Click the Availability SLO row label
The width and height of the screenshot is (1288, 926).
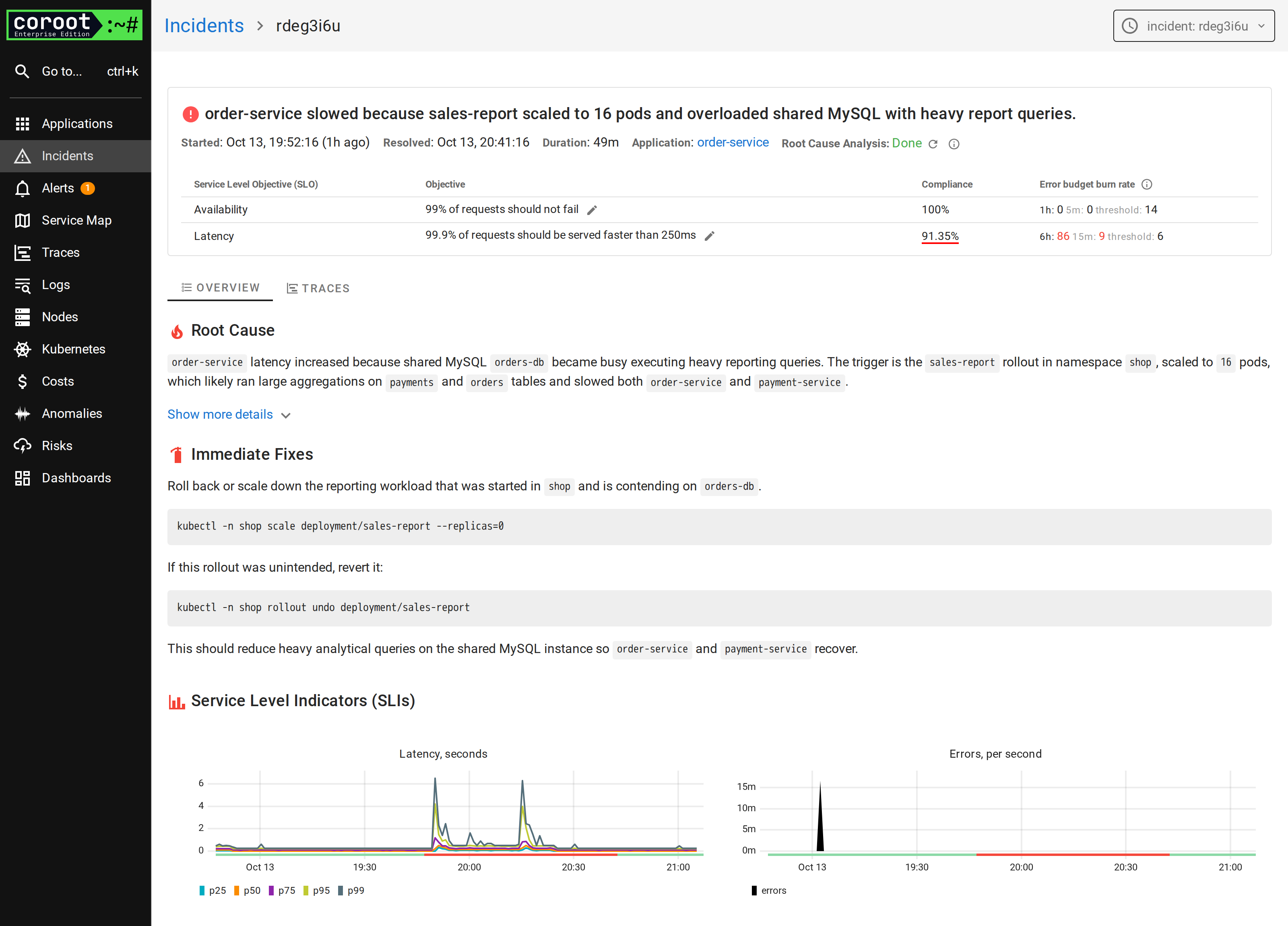click(220, 210)
